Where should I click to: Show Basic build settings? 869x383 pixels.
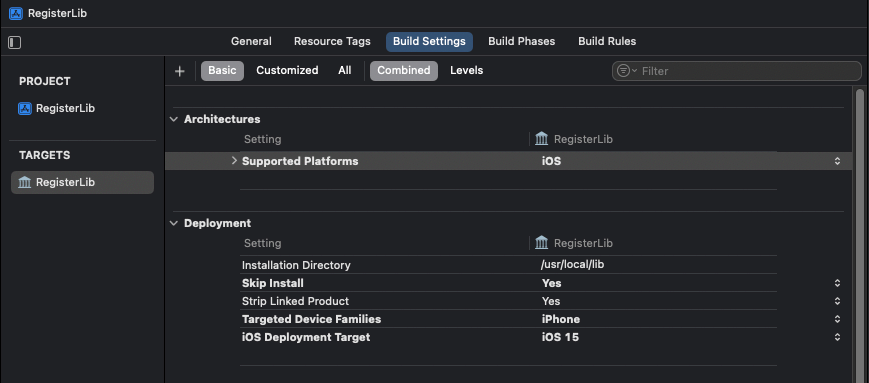222,70
